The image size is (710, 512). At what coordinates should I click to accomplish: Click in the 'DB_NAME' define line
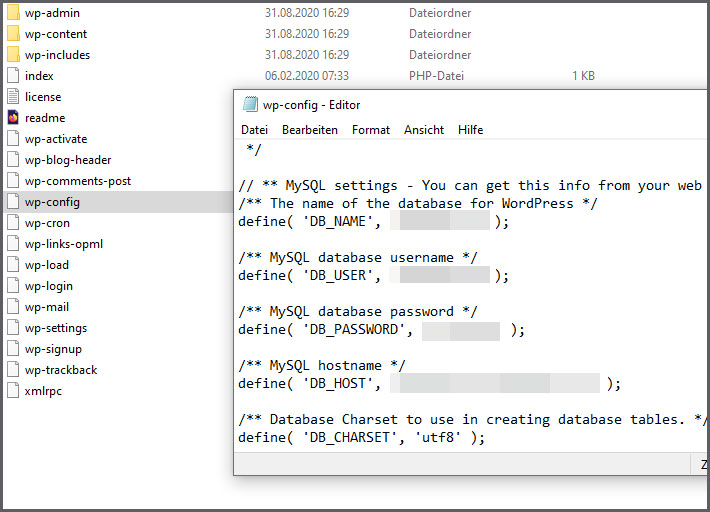coord(374,221)
